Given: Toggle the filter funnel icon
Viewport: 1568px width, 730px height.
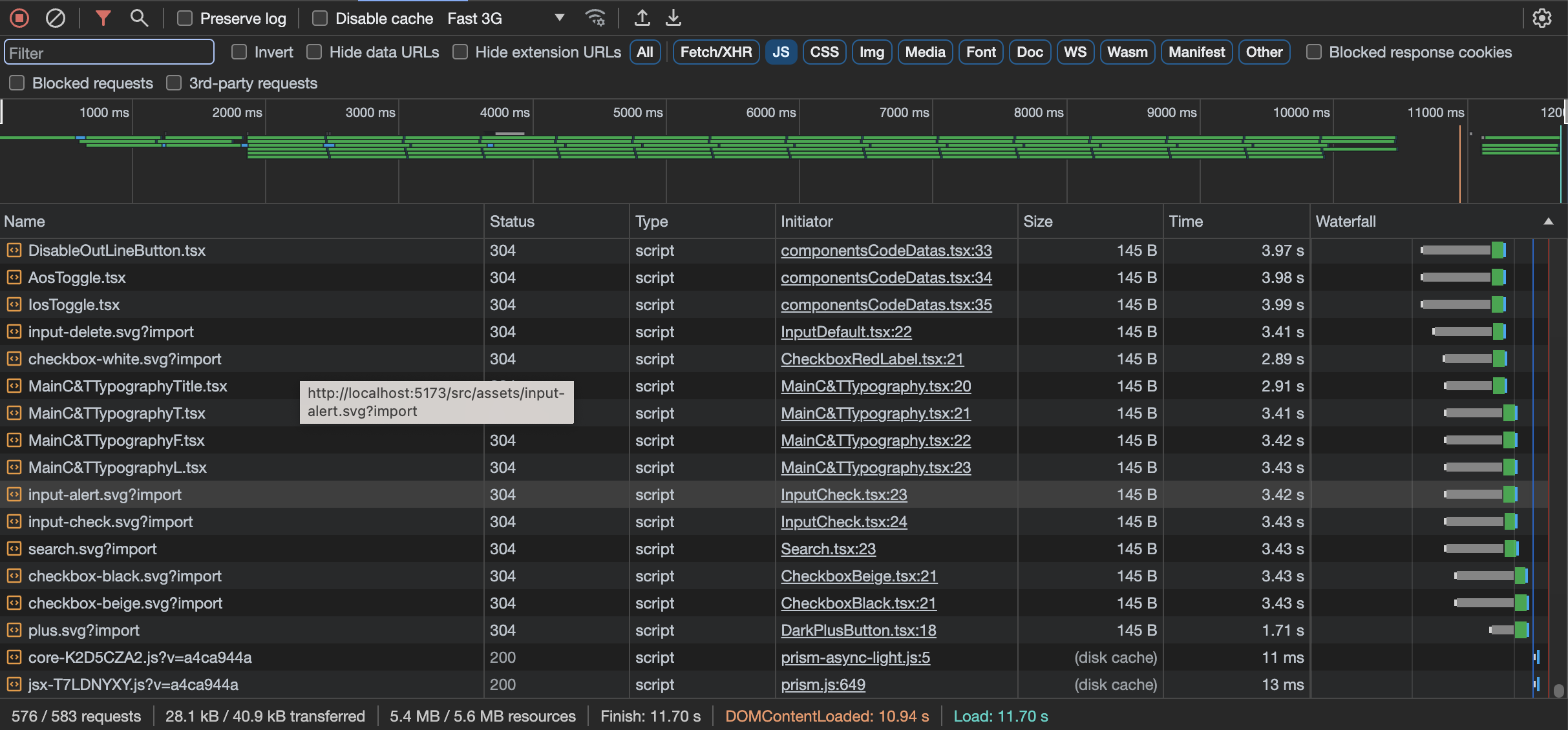Looking at the screenshot, I should pyautogui.click(x=103, y=18).
